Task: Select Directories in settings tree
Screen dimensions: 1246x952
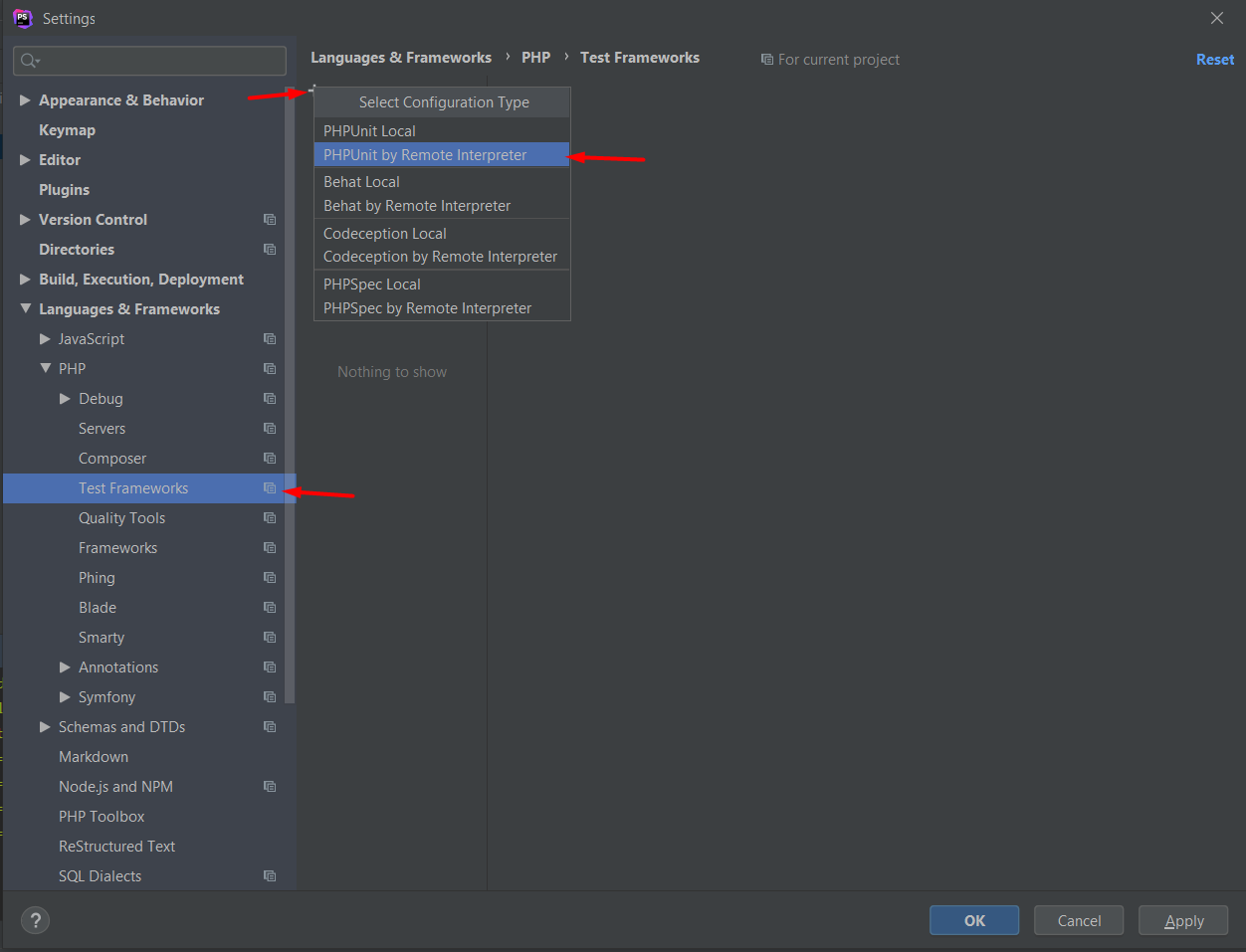Action: 77,250
